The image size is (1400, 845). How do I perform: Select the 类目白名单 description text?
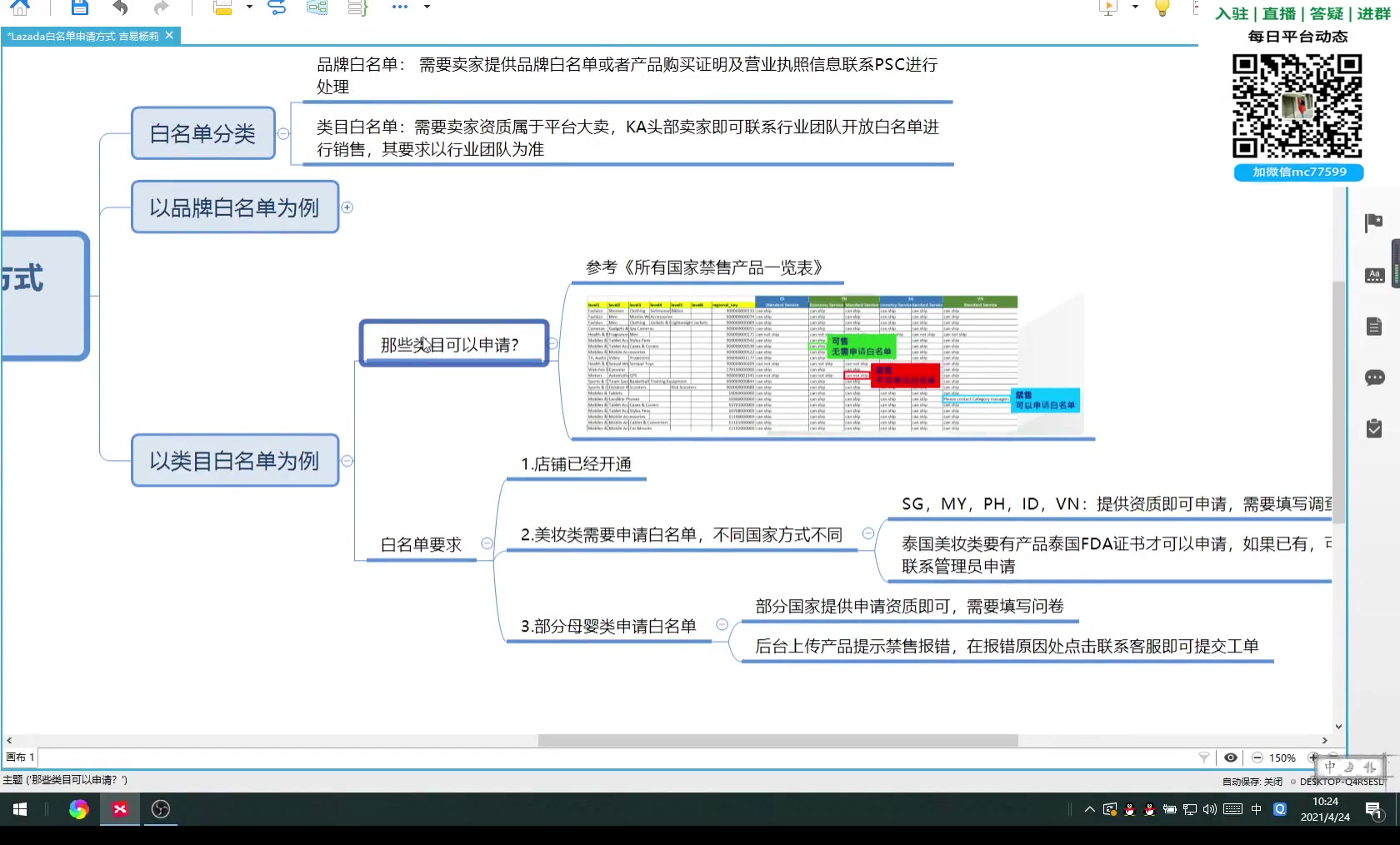click(627, 138)
